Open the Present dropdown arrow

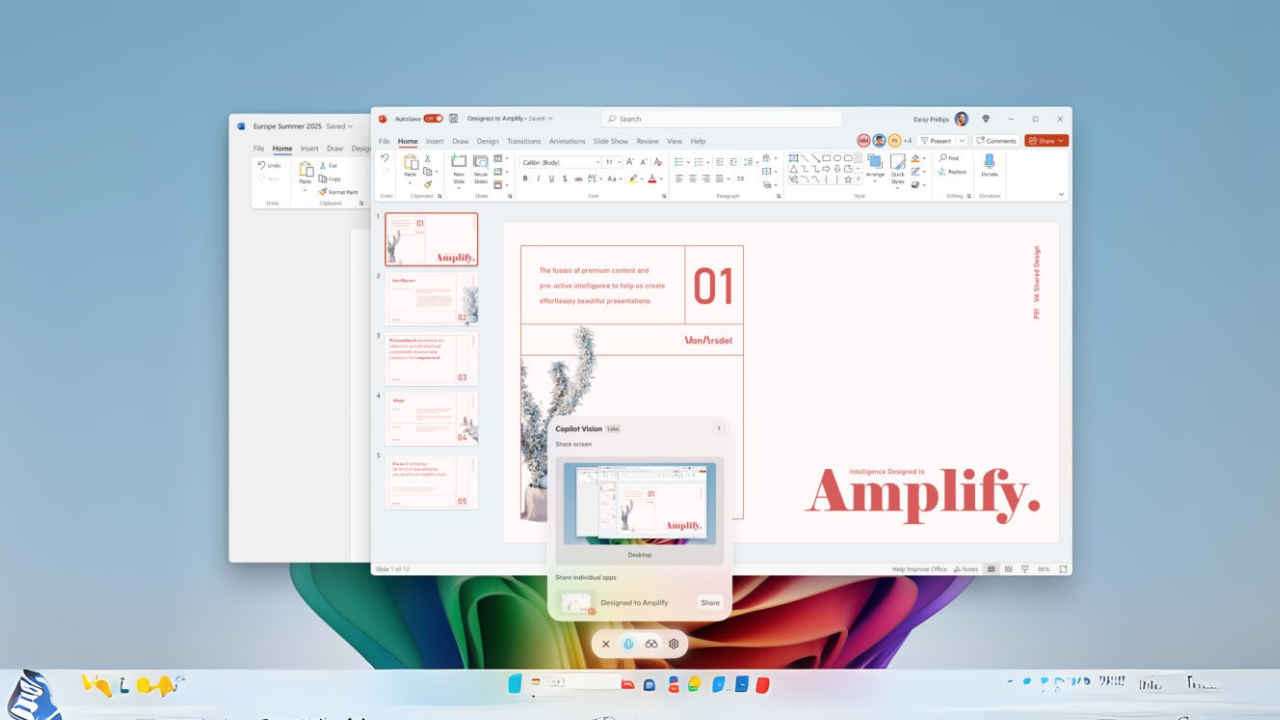(x=962, y=141)
